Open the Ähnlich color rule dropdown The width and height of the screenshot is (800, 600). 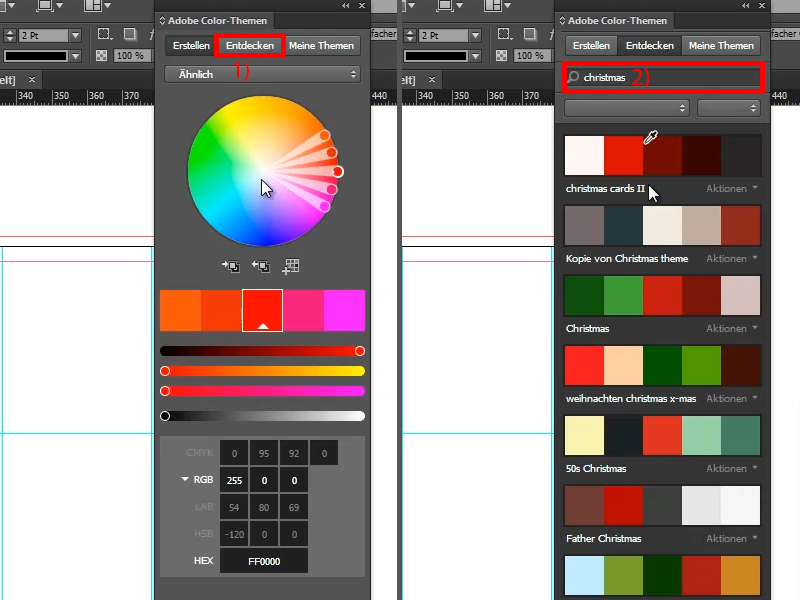click(262, 74)
